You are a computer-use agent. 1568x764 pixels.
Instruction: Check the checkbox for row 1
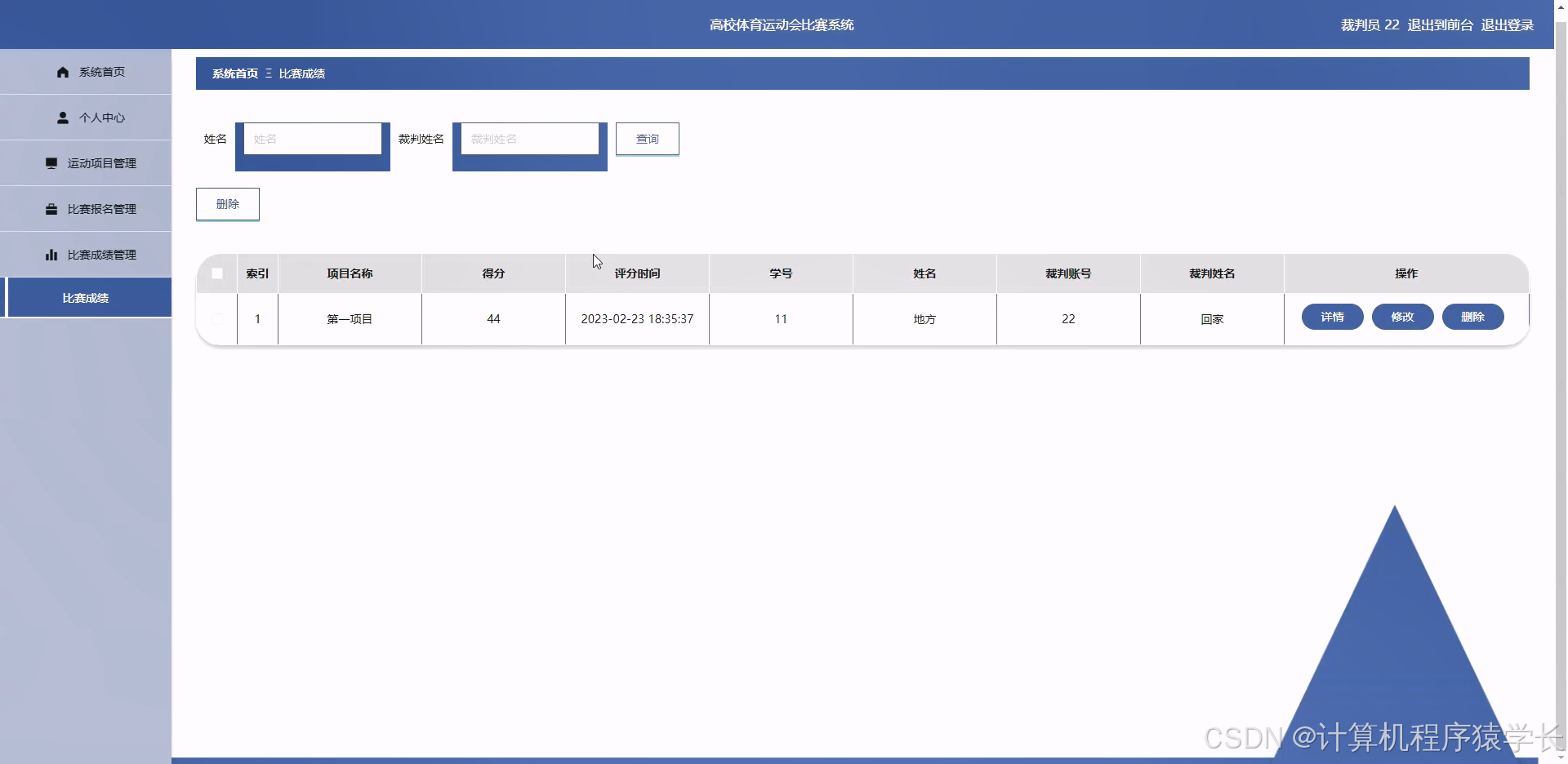pos(217,319)
